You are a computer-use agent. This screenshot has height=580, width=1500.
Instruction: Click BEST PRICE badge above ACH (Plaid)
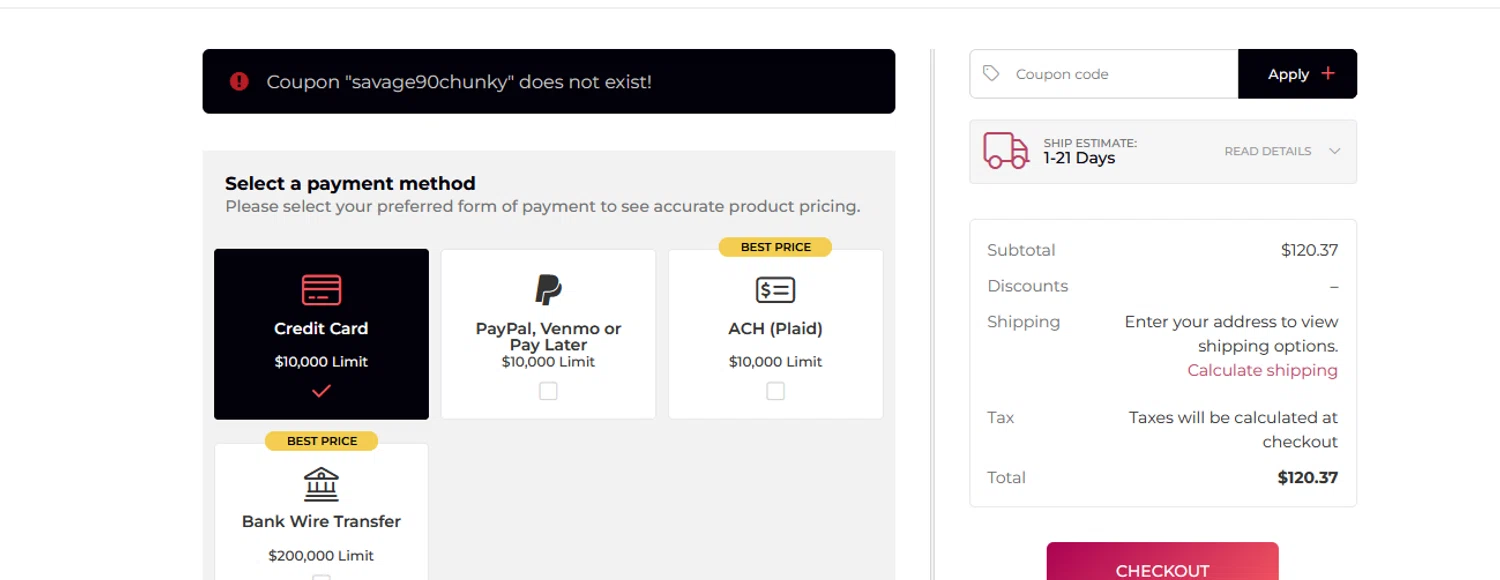click(775, 247)
